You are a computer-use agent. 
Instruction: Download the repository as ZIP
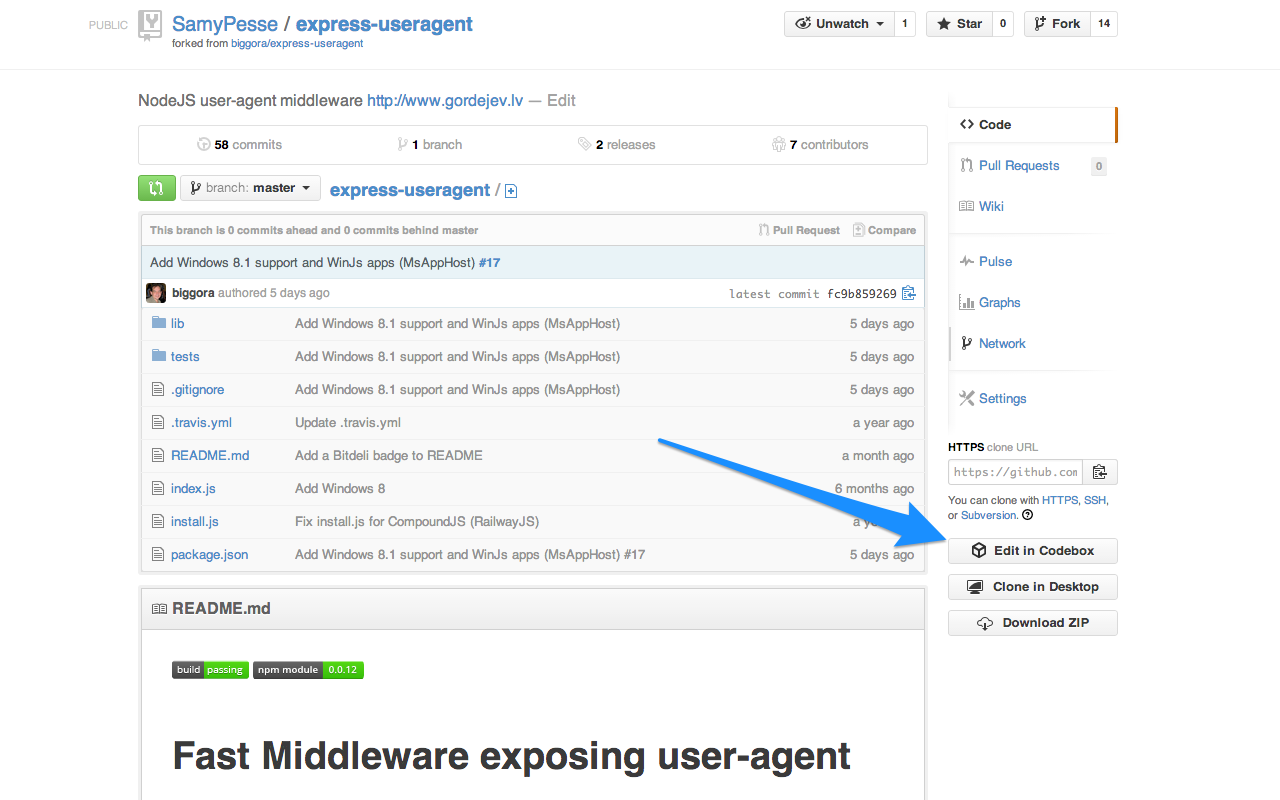point(1032,622)
